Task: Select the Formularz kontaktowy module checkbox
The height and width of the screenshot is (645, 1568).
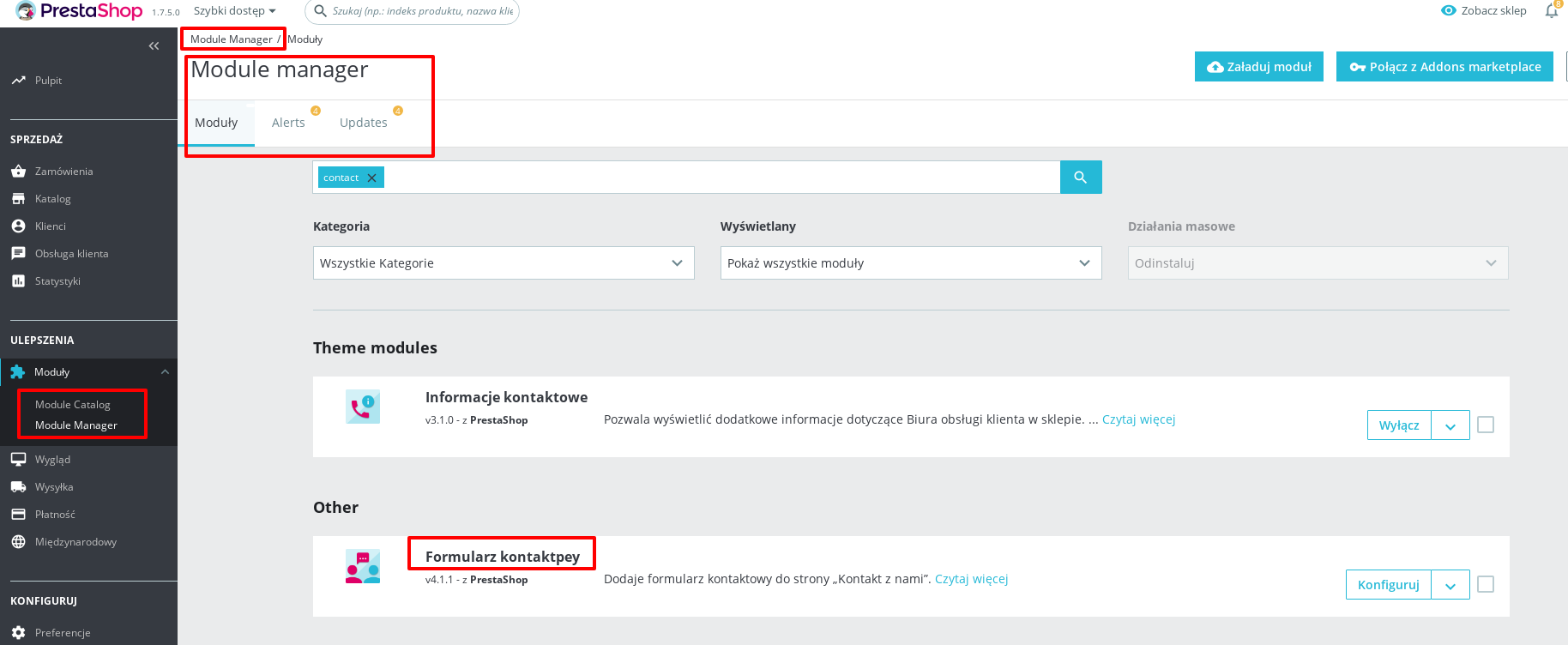Action: [x=1486, y=584]
